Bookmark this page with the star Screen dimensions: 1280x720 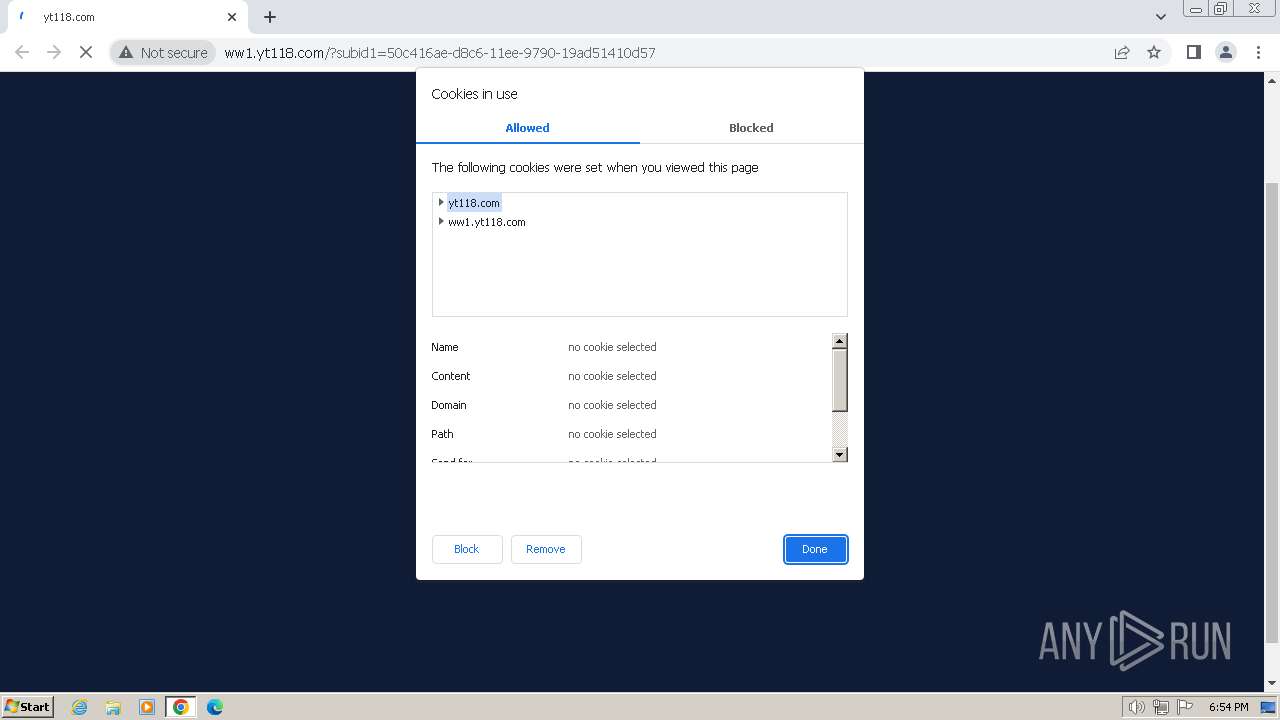[1154, 52]
